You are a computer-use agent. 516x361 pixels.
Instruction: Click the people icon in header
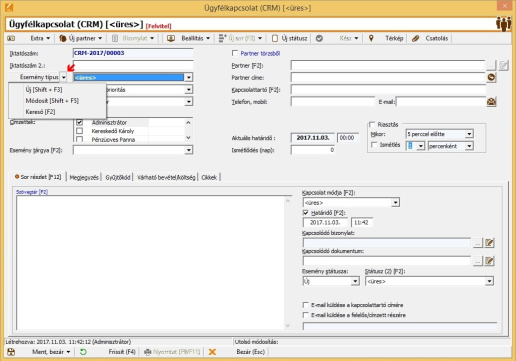coord(503,24)
